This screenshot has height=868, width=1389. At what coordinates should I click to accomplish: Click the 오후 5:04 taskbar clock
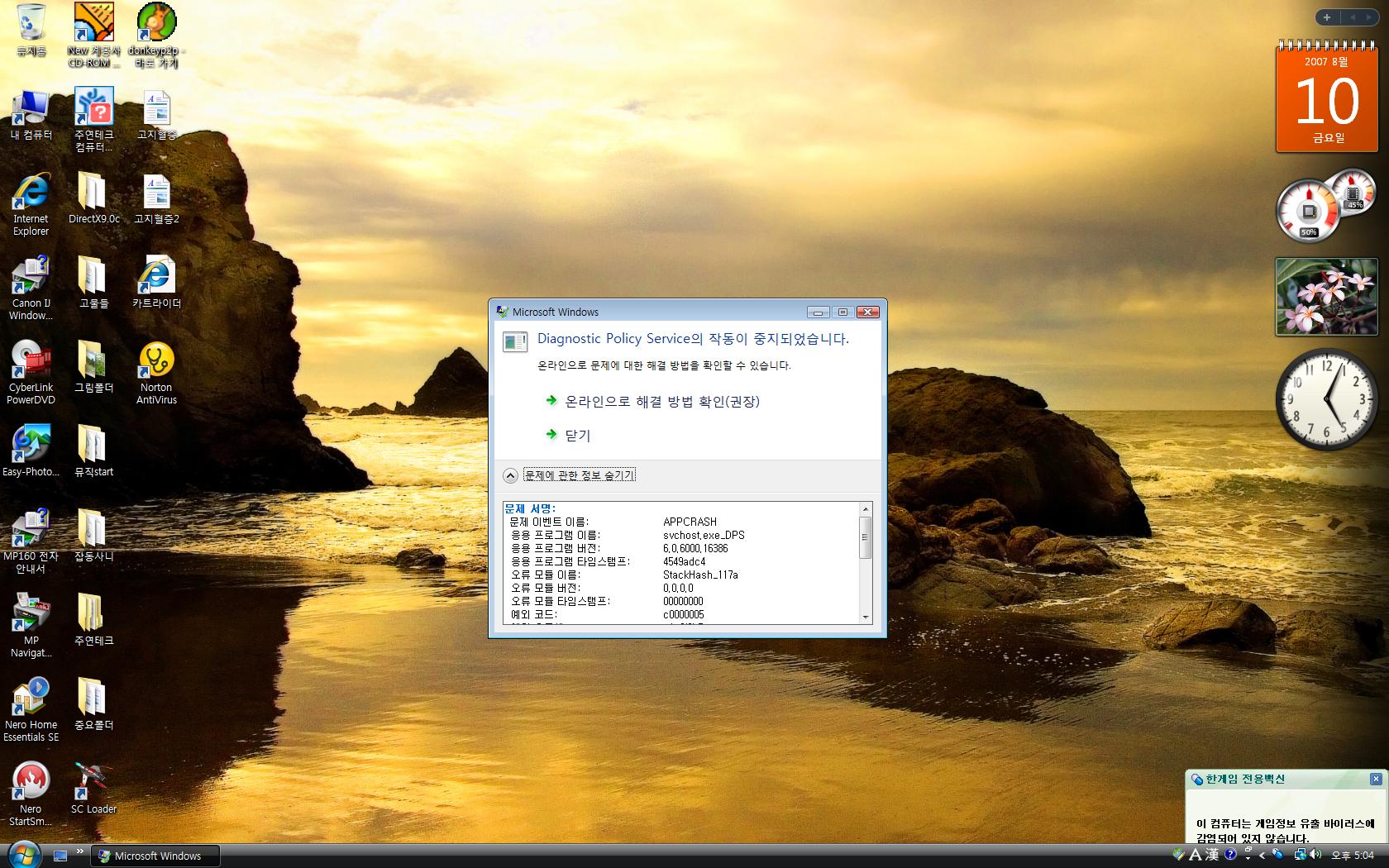click(1353, 856)
